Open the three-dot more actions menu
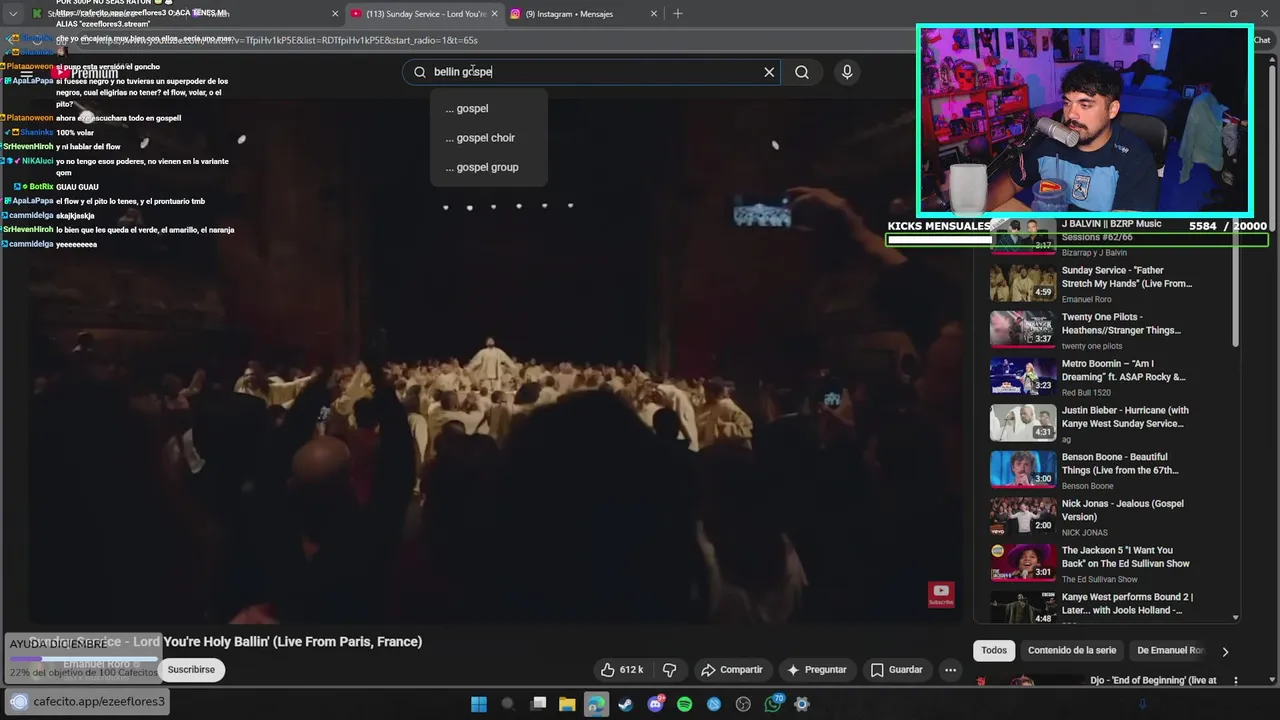 pos(951,670)
